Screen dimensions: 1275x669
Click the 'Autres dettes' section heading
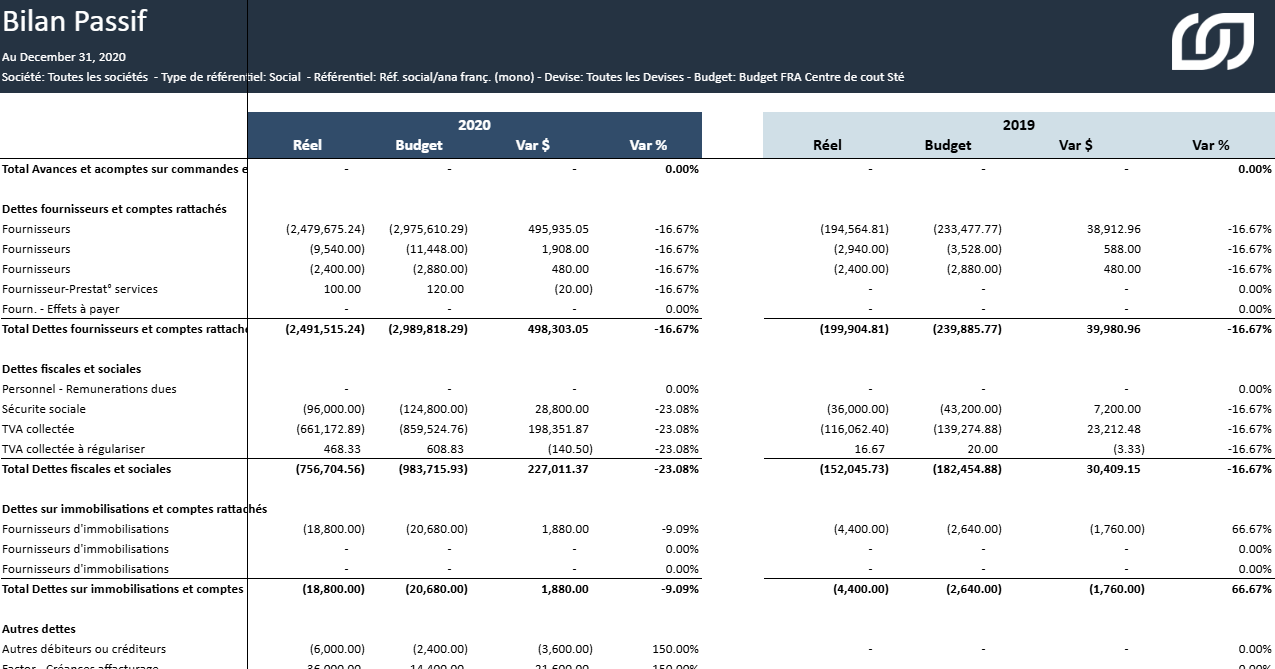[x=39, y=629]
